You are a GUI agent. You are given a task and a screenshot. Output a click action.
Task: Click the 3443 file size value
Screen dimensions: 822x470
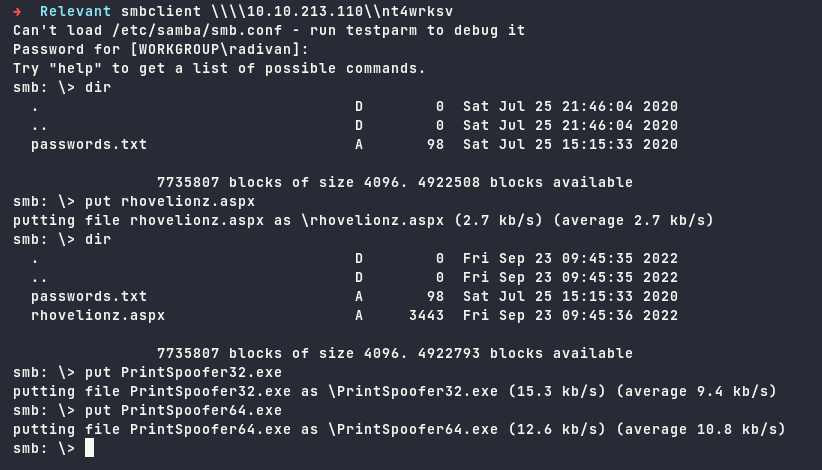coord(426,315)
